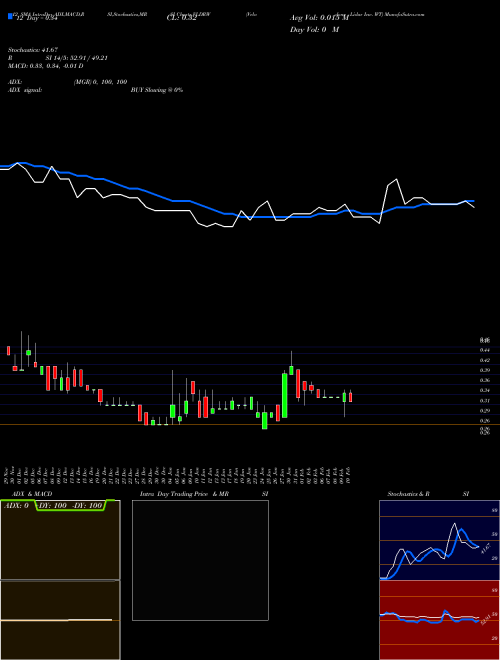This screenshot has height=660, width=500.
Task: Click the 0.36 price axis label
Action: pos(484,381)
